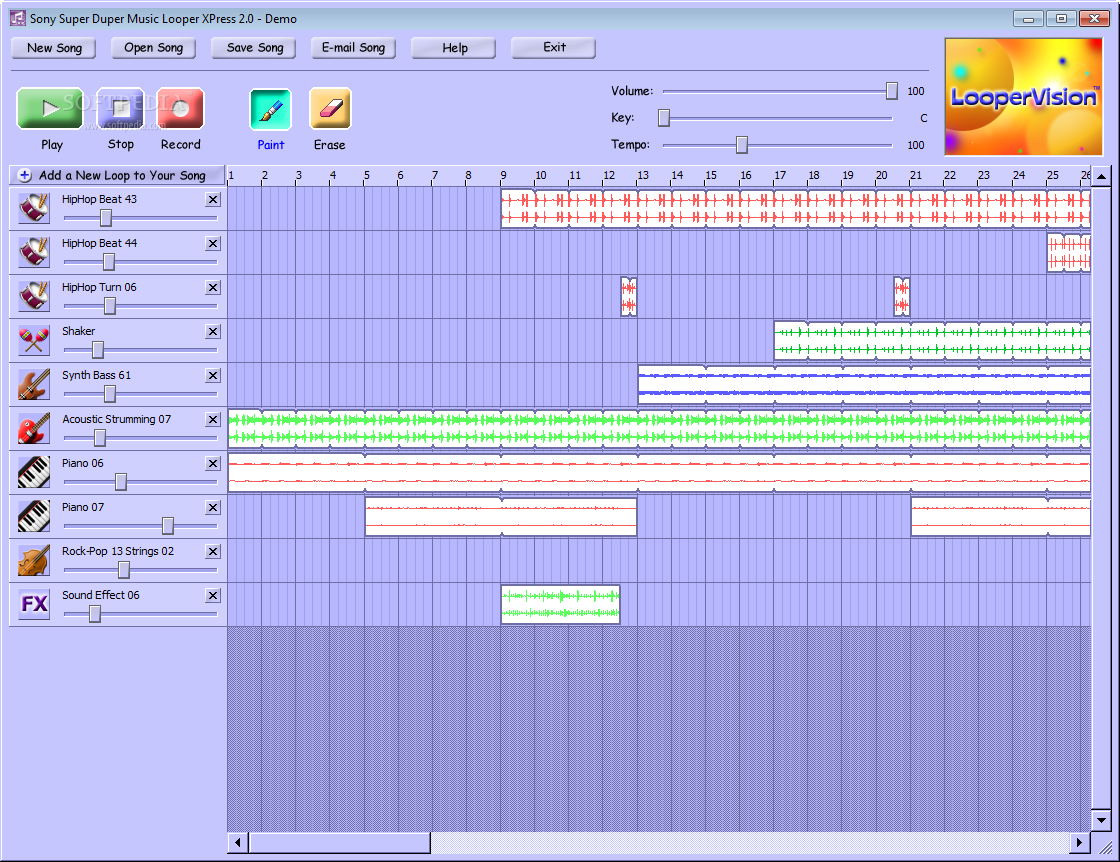Stop playback with the Stop button
Image resolution: width=1120 pixels, height=862 pixels.
point(121,109)
